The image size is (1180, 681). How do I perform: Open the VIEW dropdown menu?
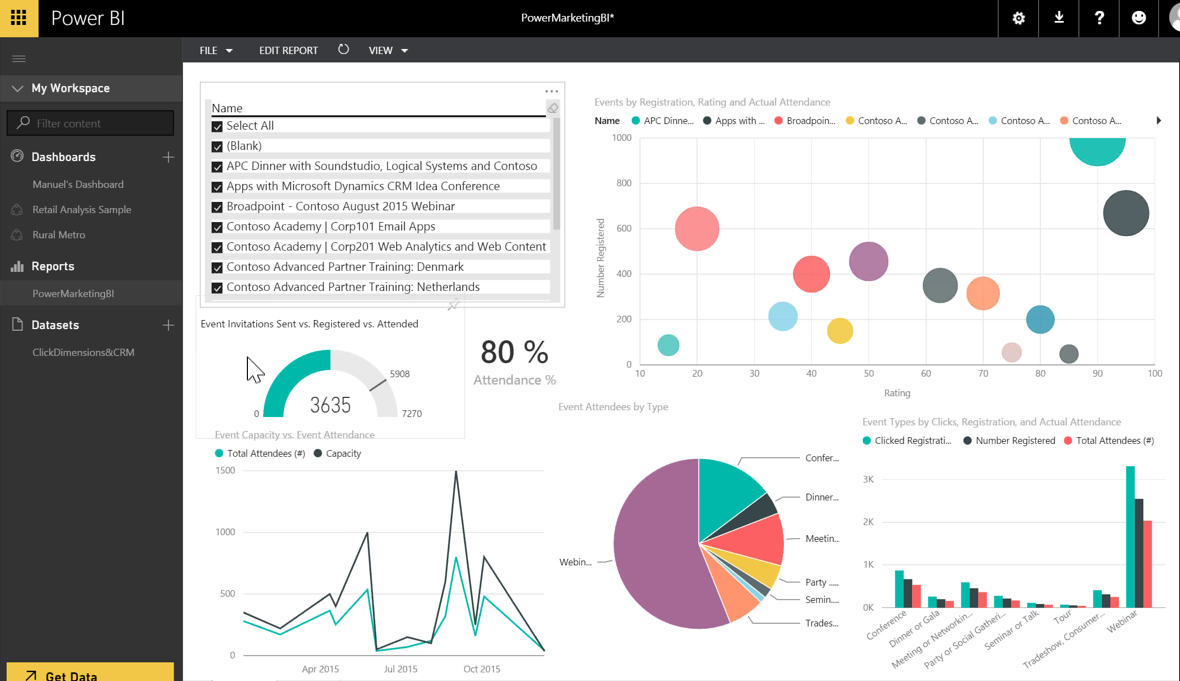coord(388,50)
